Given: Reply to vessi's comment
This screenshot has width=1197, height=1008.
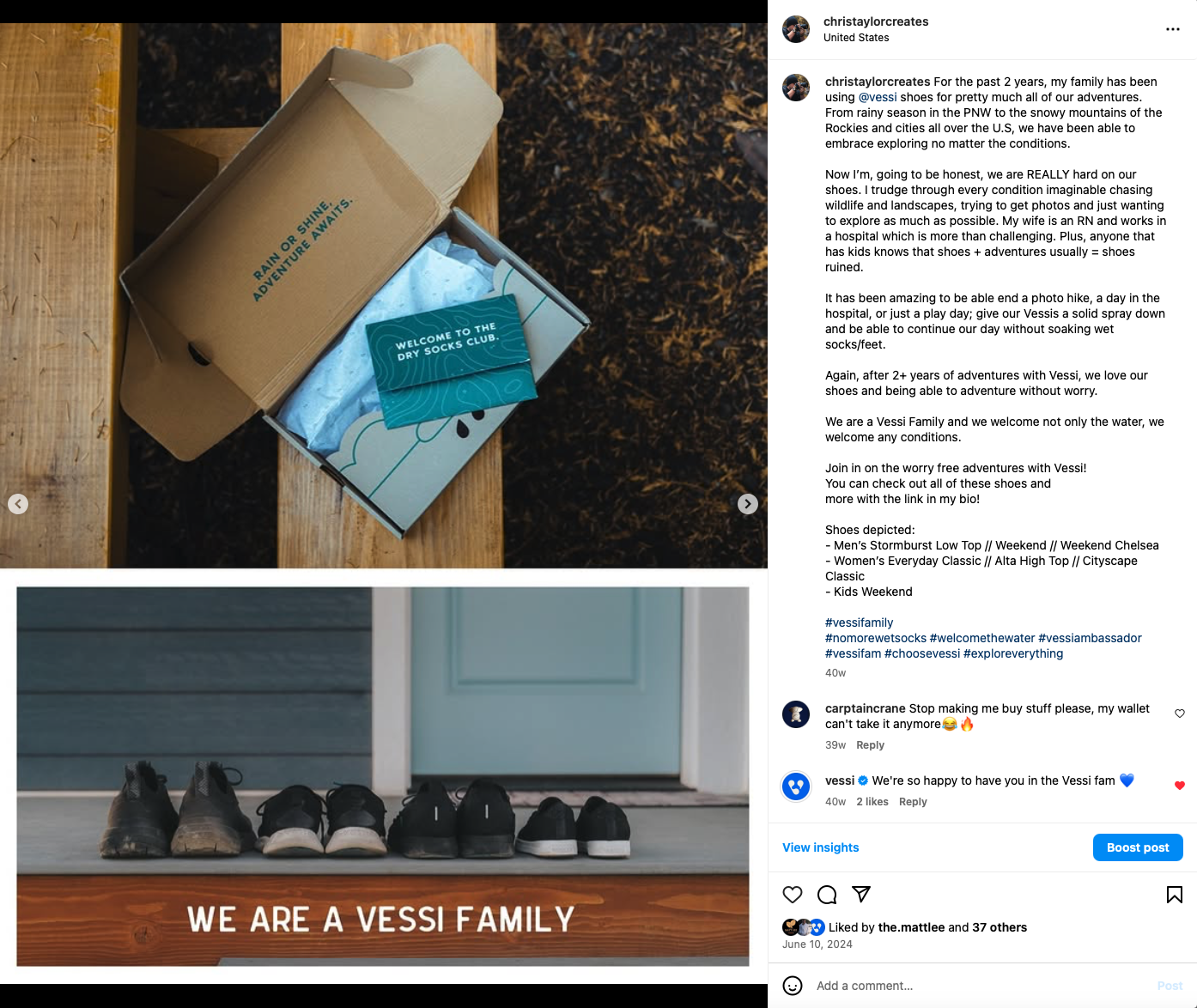Looking at the screenshot, I should (x=913, y=802).
